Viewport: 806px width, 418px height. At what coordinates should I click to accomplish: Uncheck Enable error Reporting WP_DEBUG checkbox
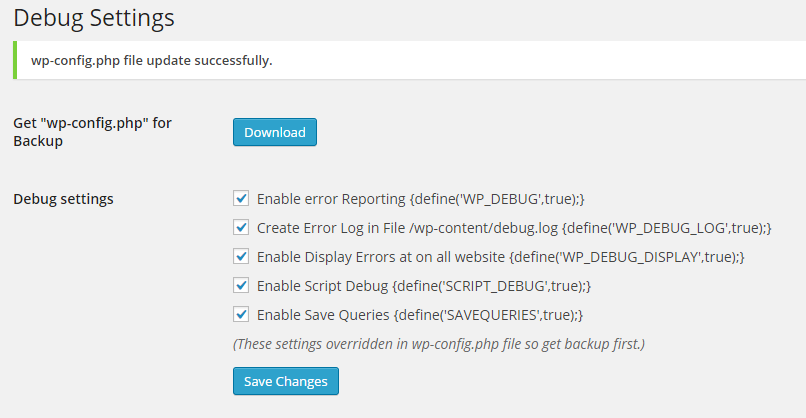pyautogui.click(x=241, y=198)
